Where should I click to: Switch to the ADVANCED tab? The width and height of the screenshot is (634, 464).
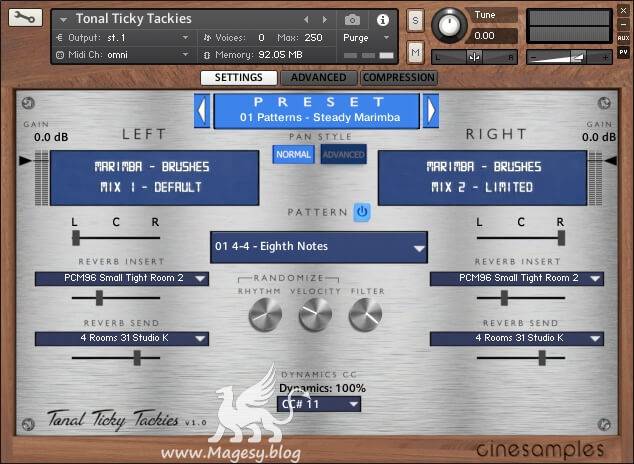click(x=319, y=78)
